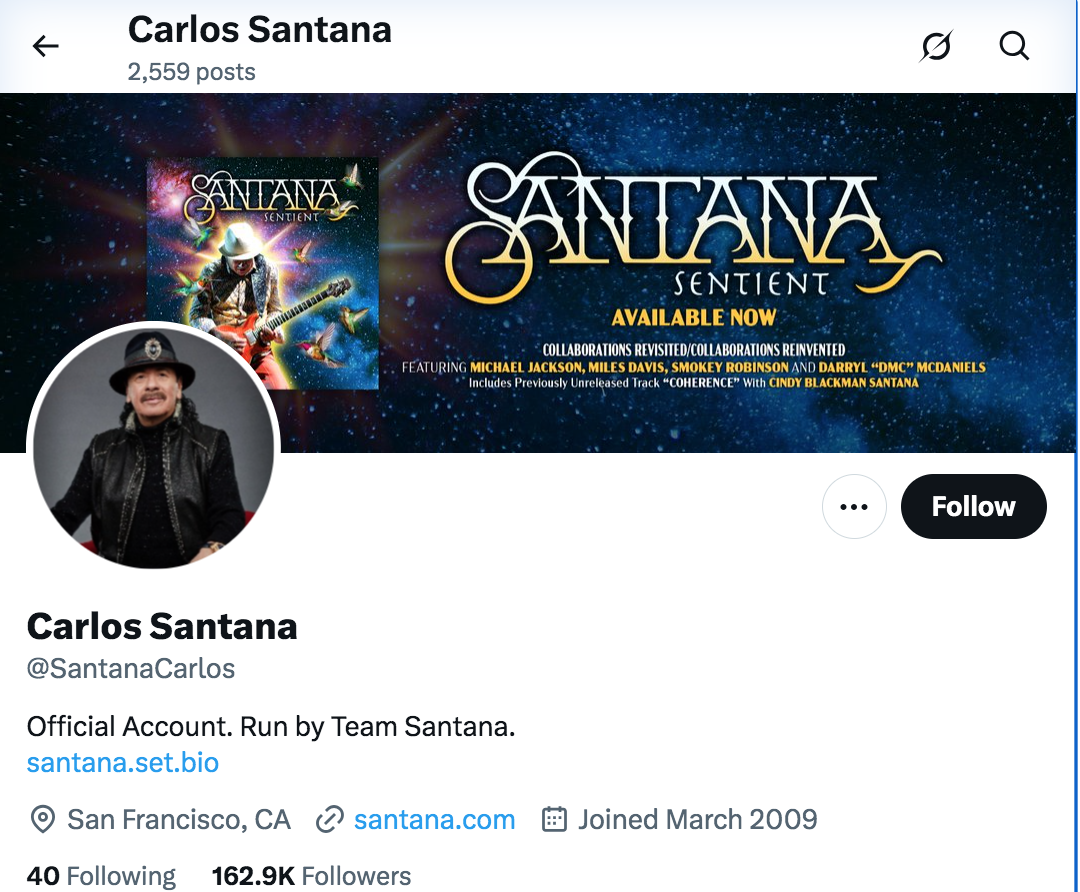Open Grok via the slashed-circle icon
Viewport: 1080px width, 892px height.
point(936,46)
